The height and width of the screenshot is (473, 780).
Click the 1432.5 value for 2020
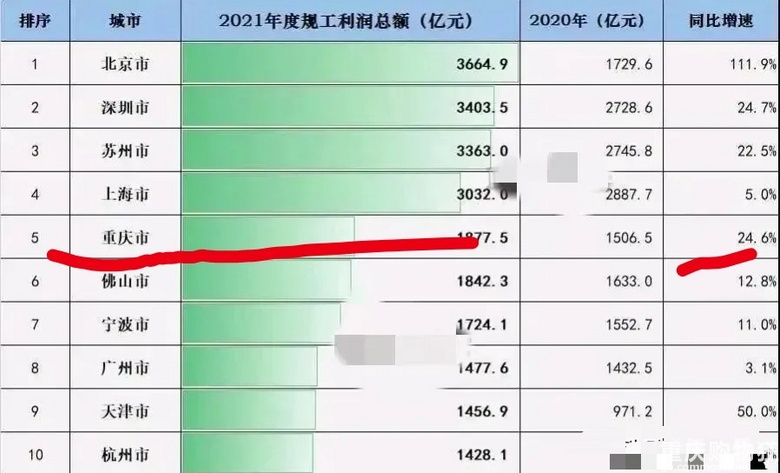629,368
